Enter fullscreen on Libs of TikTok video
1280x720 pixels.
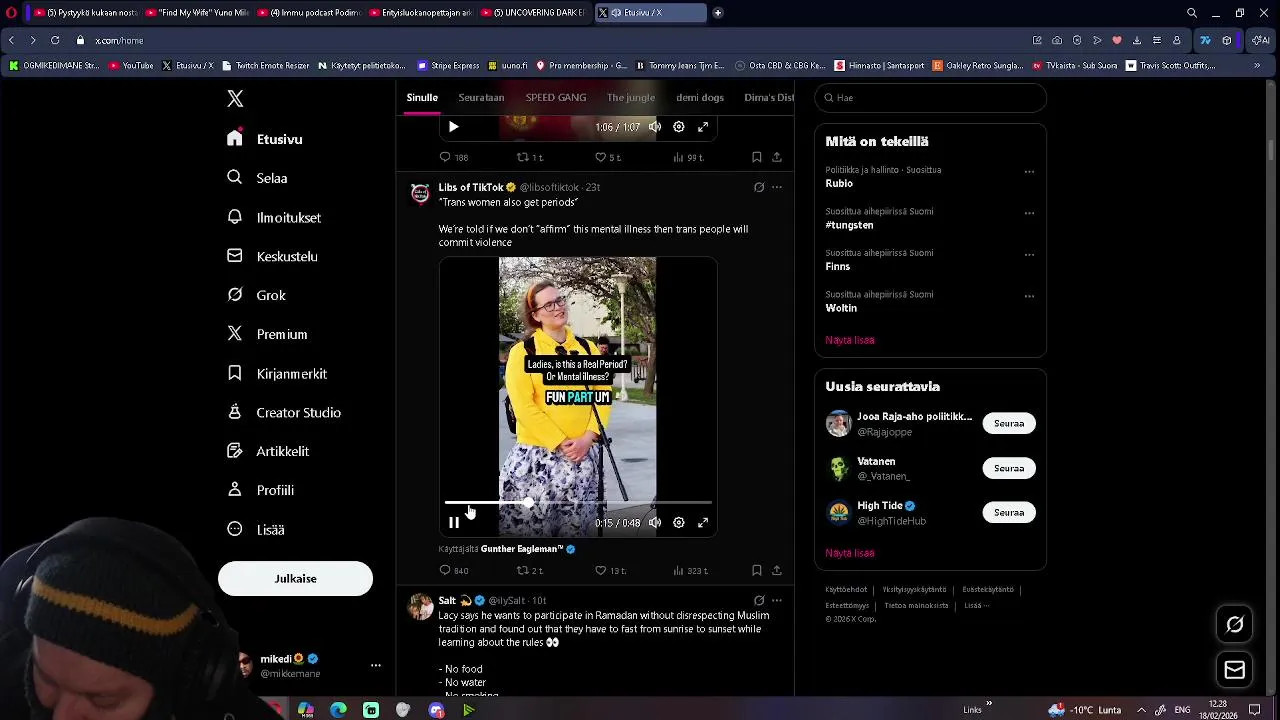pos(703,522)
